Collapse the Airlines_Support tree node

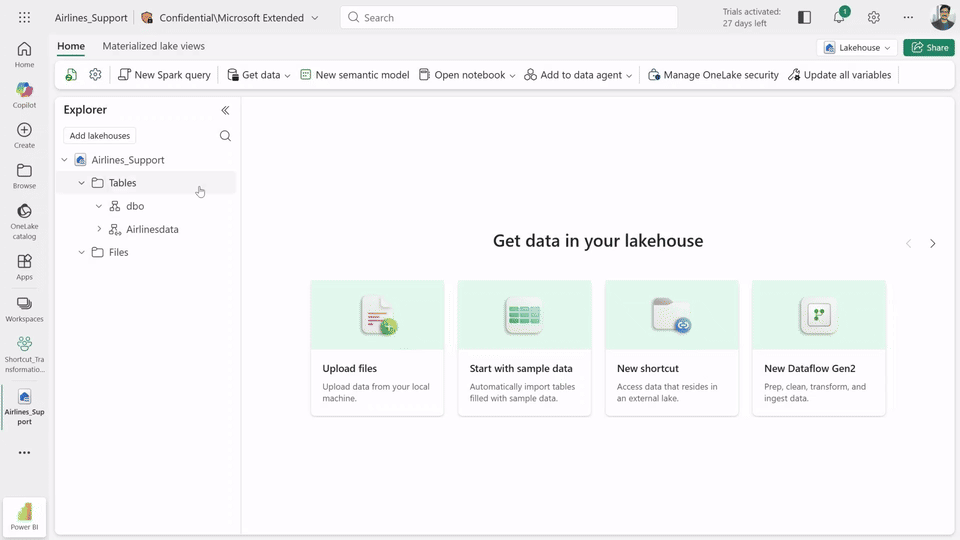point(64,160)
